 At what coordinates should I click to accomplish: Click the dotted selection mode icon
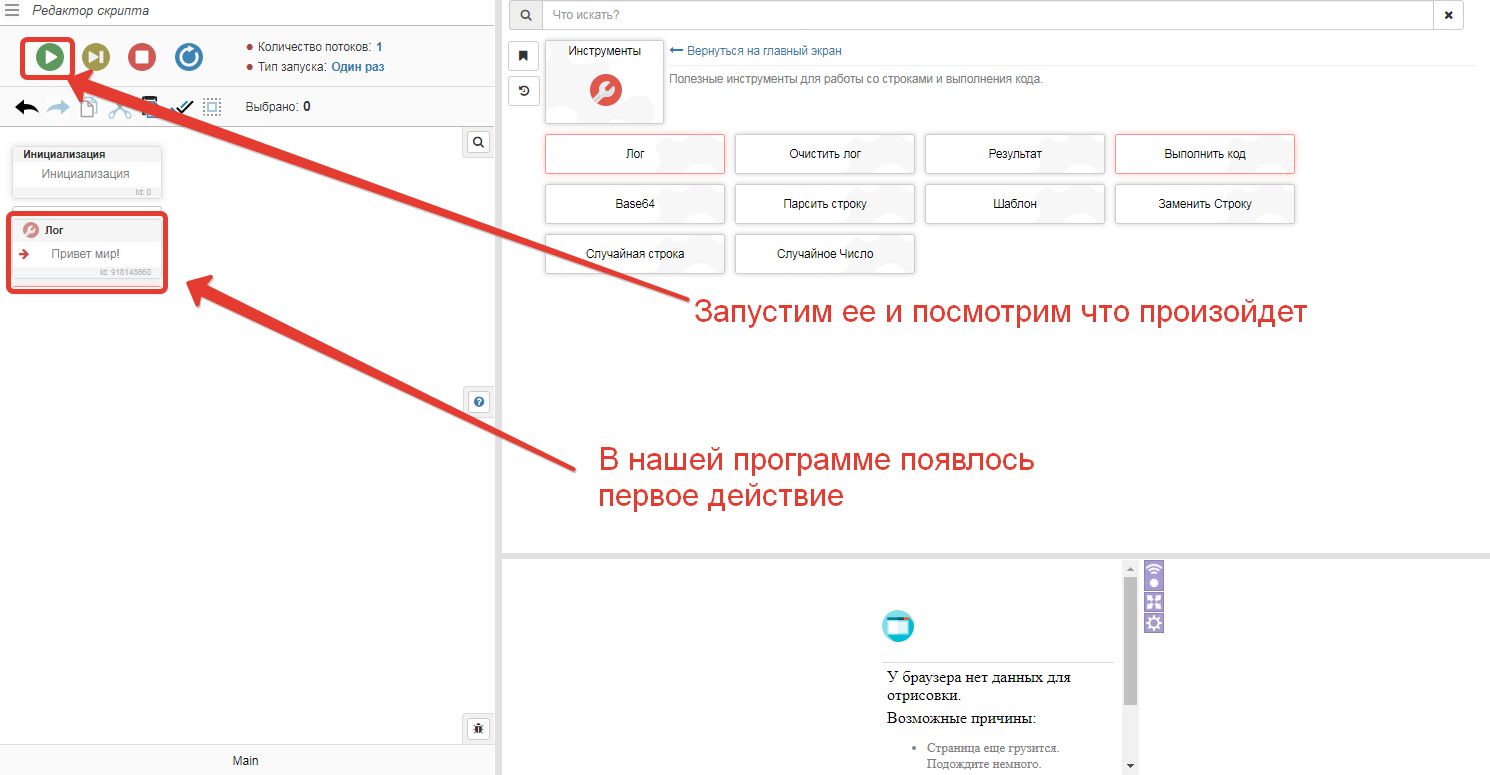(212, 107)
